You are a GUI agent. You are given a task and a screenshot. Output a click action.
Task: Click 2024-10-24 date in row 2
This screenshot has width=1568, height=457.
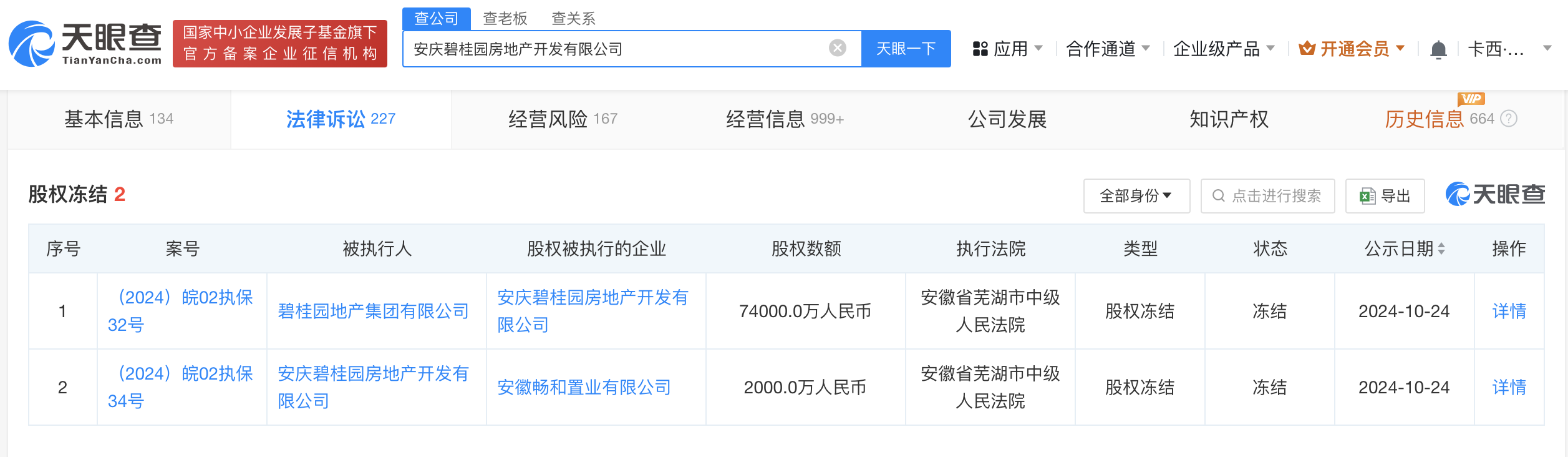pos(1404,387)
